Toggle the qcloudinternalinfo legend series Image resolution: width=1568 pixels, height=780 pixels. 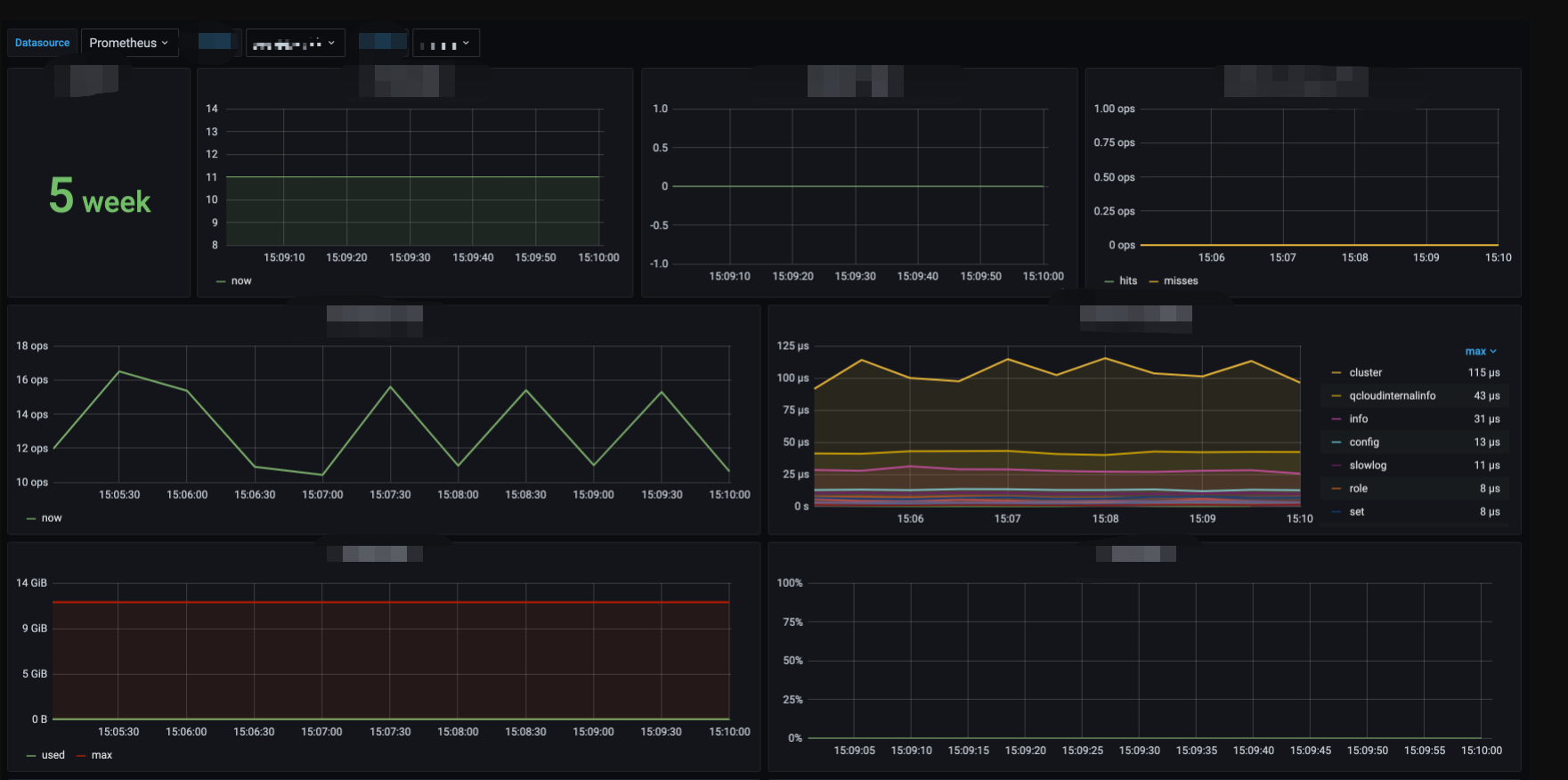coord(1392,396)
